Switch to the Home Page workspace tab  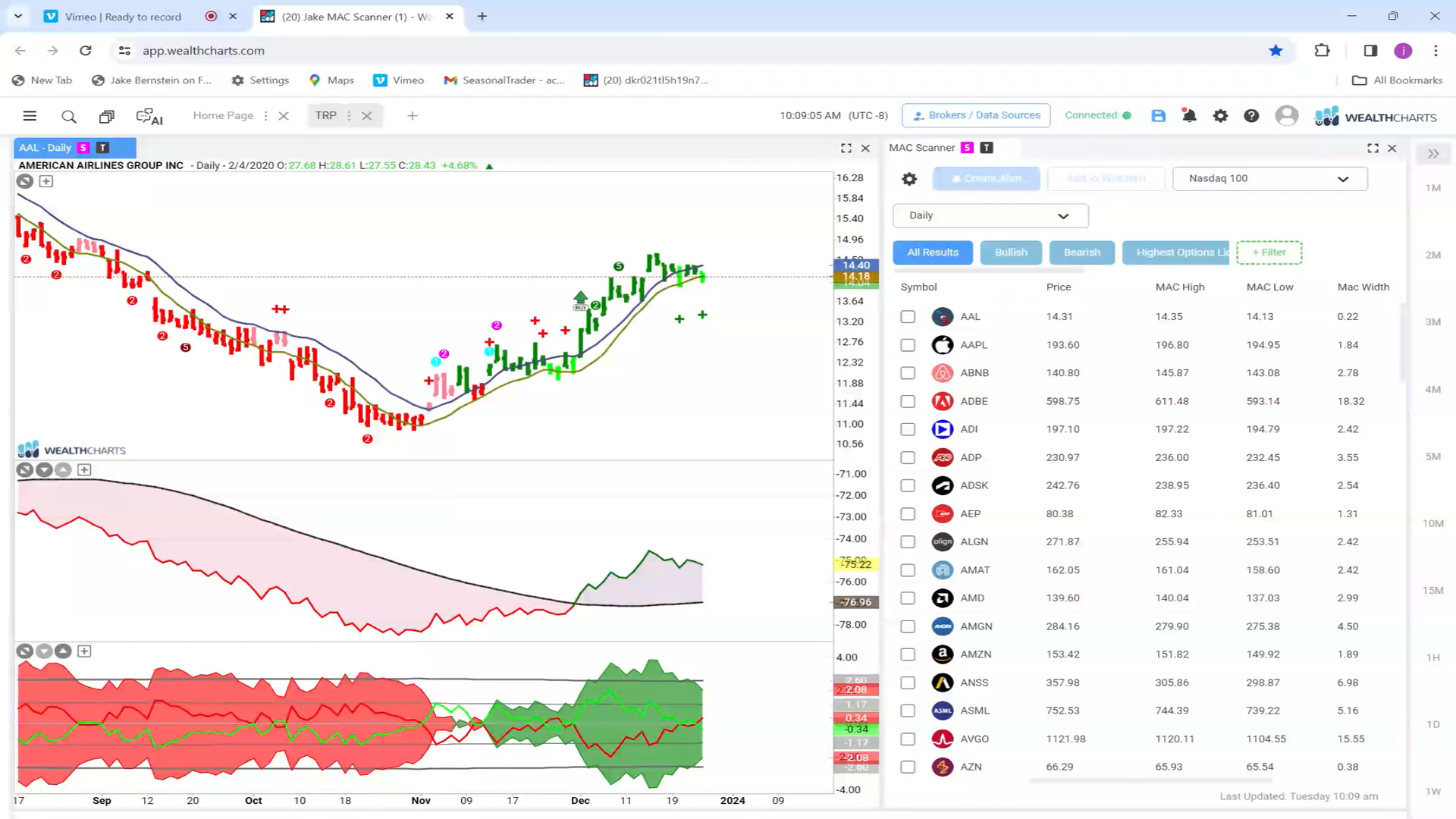[x=223, y=116]
